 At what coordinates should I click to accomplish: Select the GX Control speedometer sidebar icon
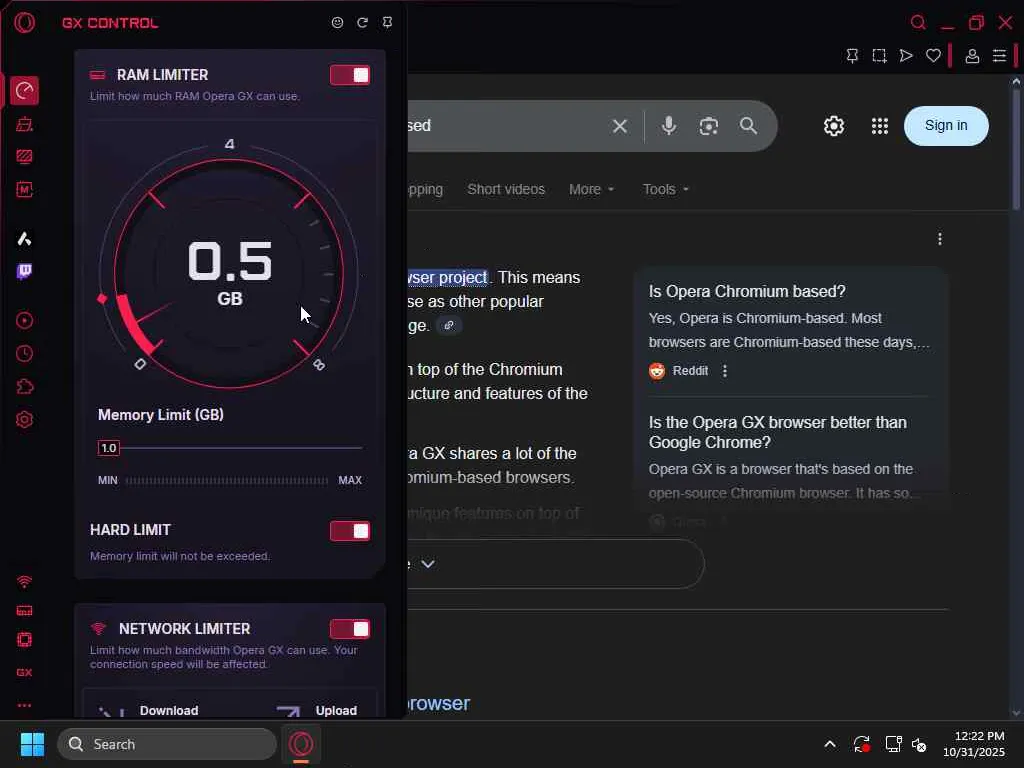coord(24,91)
